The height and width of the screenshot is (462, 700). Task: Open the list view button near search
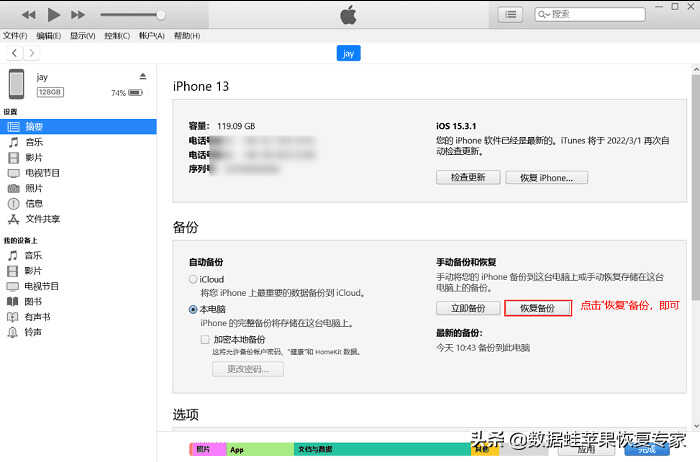pyautogui.click(x=511, y=14)
